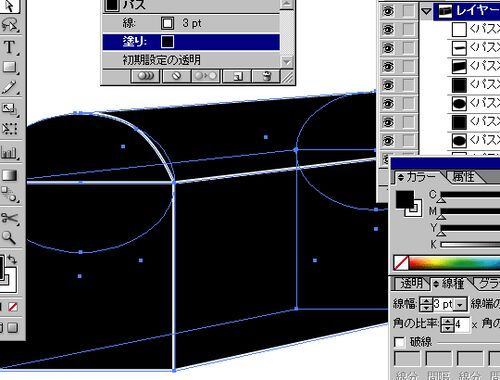Switch to the 線種 tab
500x380 pixels.
pyautogui.click(x=453, y=284)
